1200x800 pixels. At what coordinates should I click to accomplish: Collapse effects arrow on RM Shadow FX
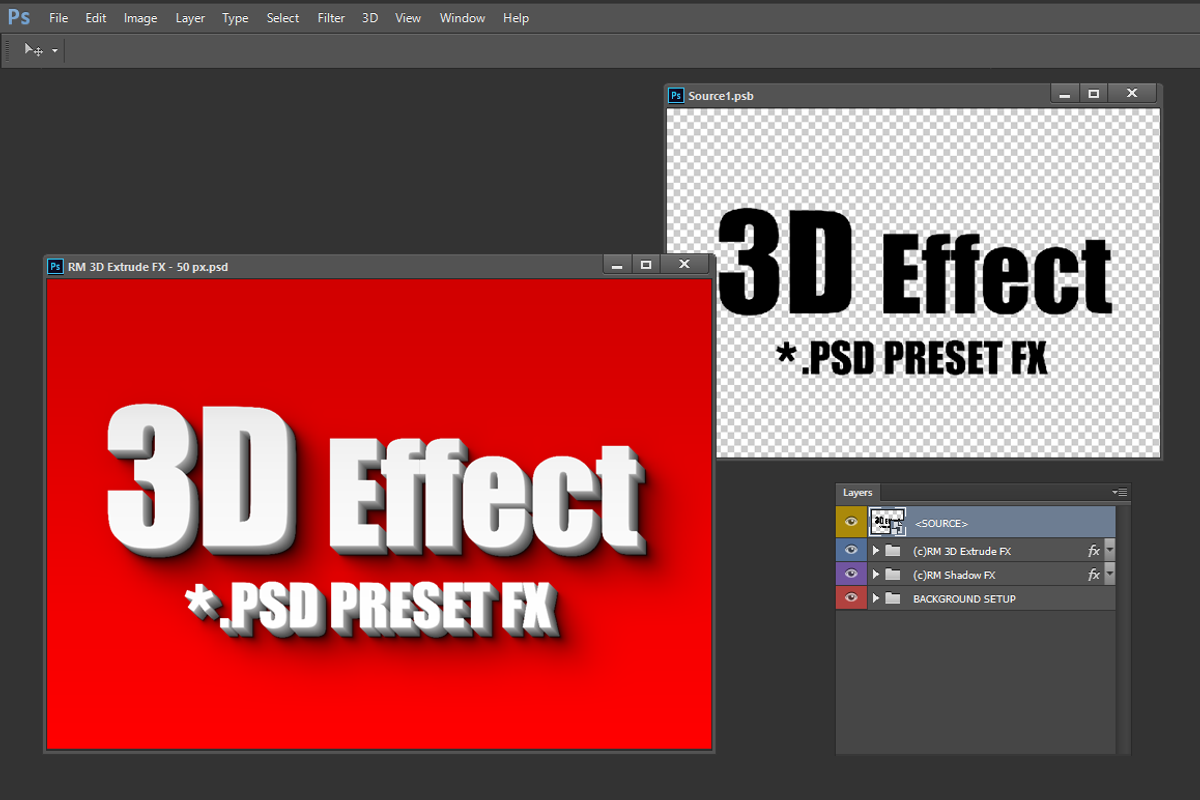[1109, 575]
